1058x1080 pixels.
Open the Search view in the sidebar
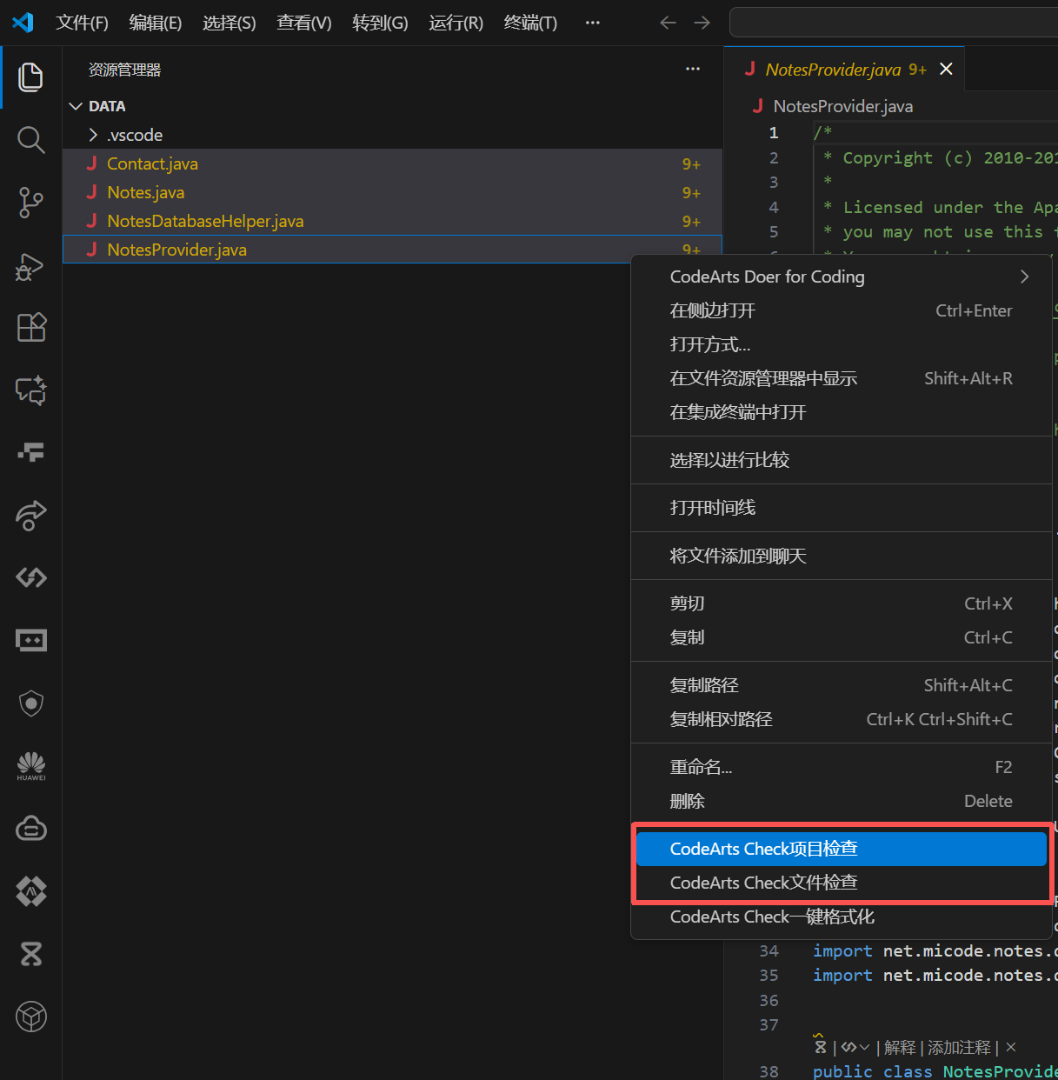point(31,140)
